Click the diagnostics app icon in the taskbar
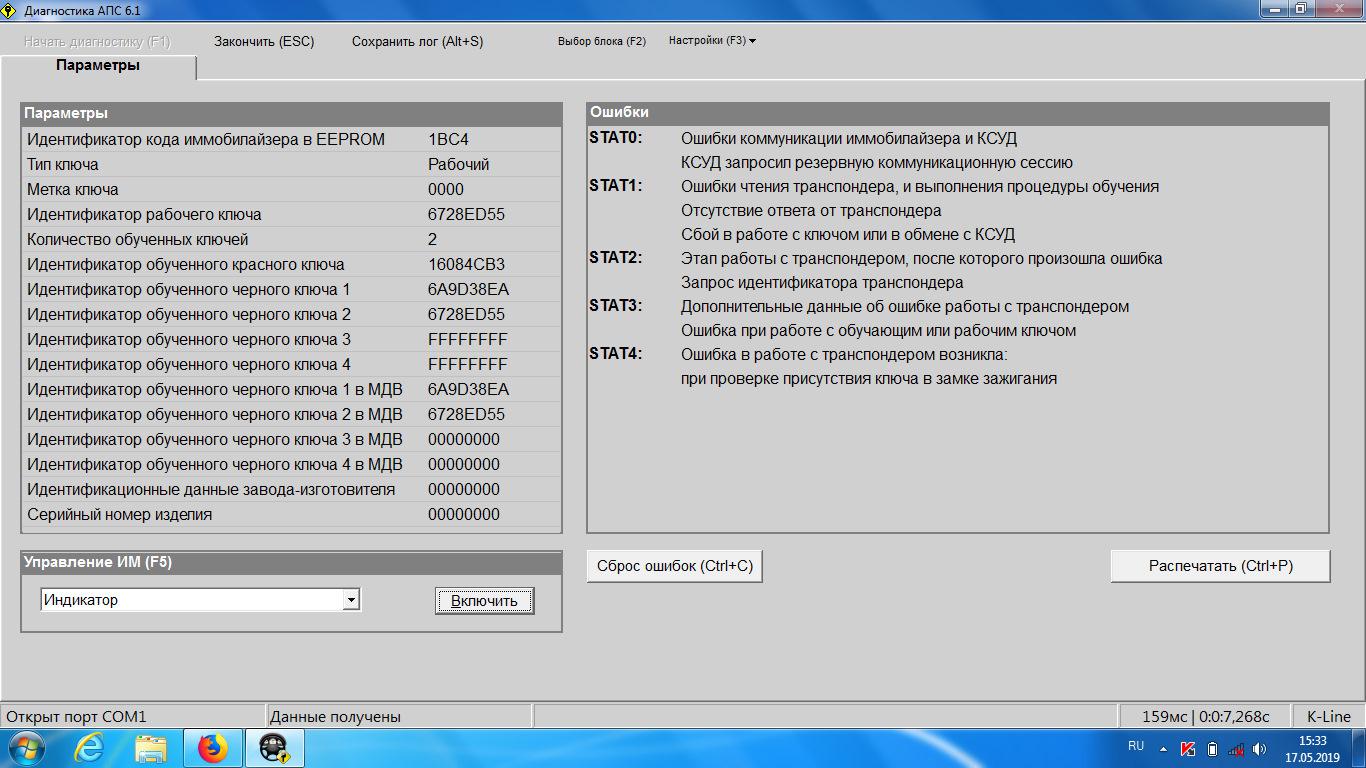This screenshot has width=1366, height=768. click(275, 747)
